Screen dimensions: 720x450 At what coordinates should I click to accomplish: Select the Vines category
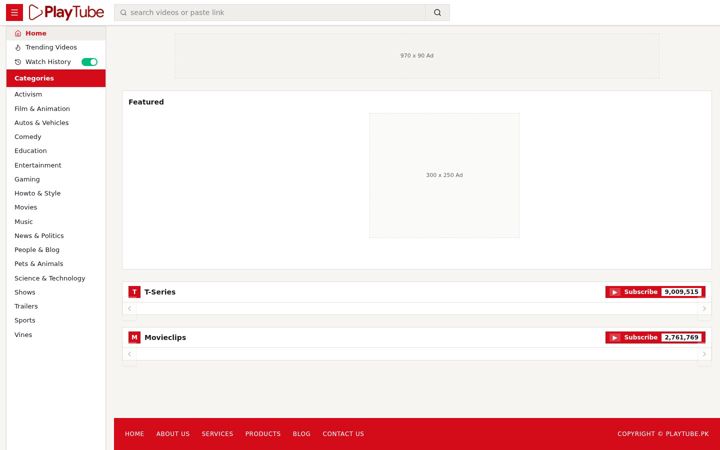tap(23, 335)
